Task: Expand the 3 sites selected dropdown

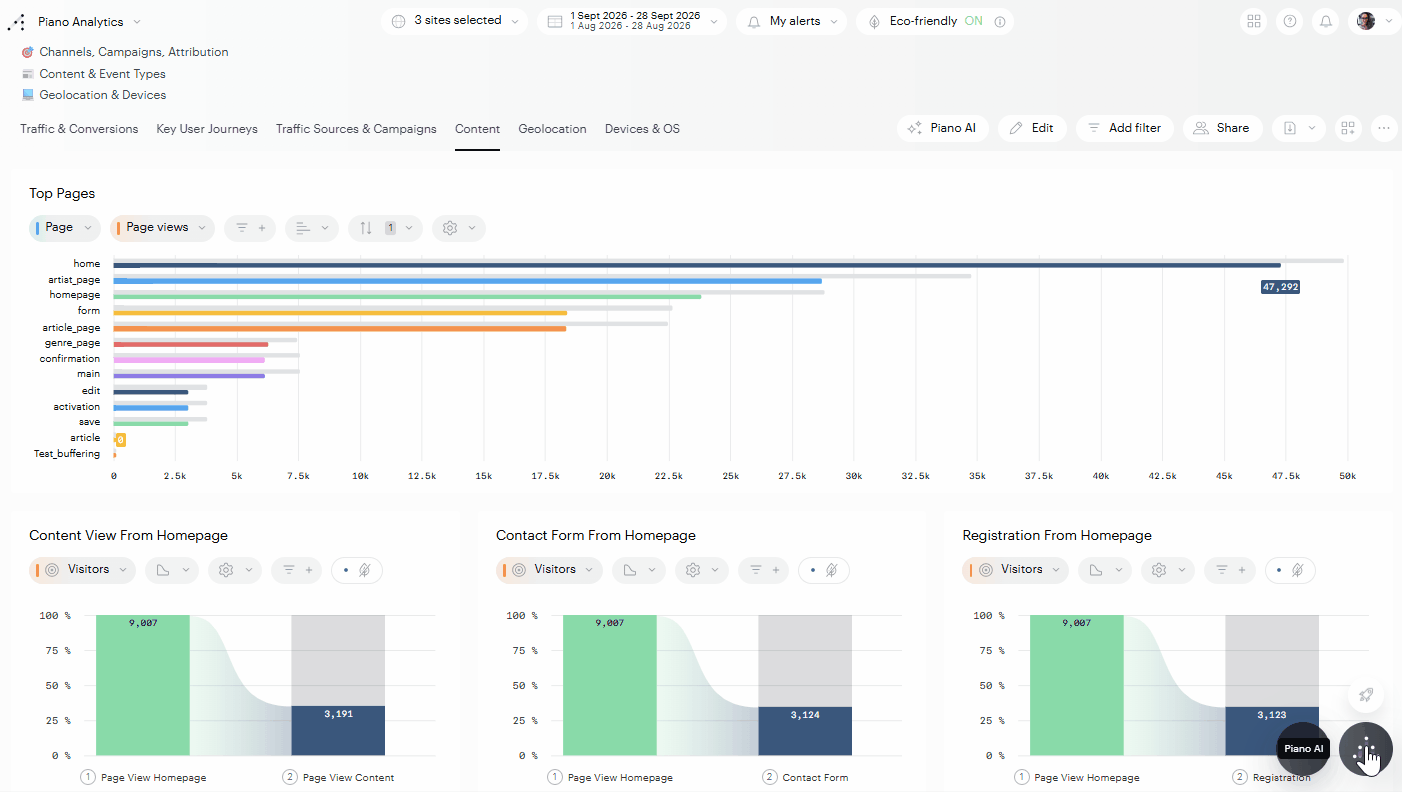Action: coord(454,21)
